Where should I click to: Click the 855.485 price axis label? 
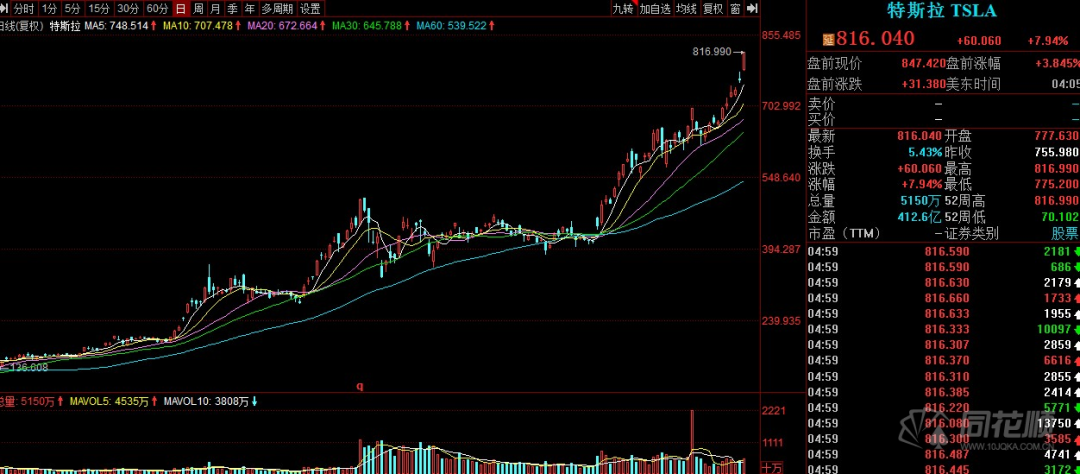(782, 35)
